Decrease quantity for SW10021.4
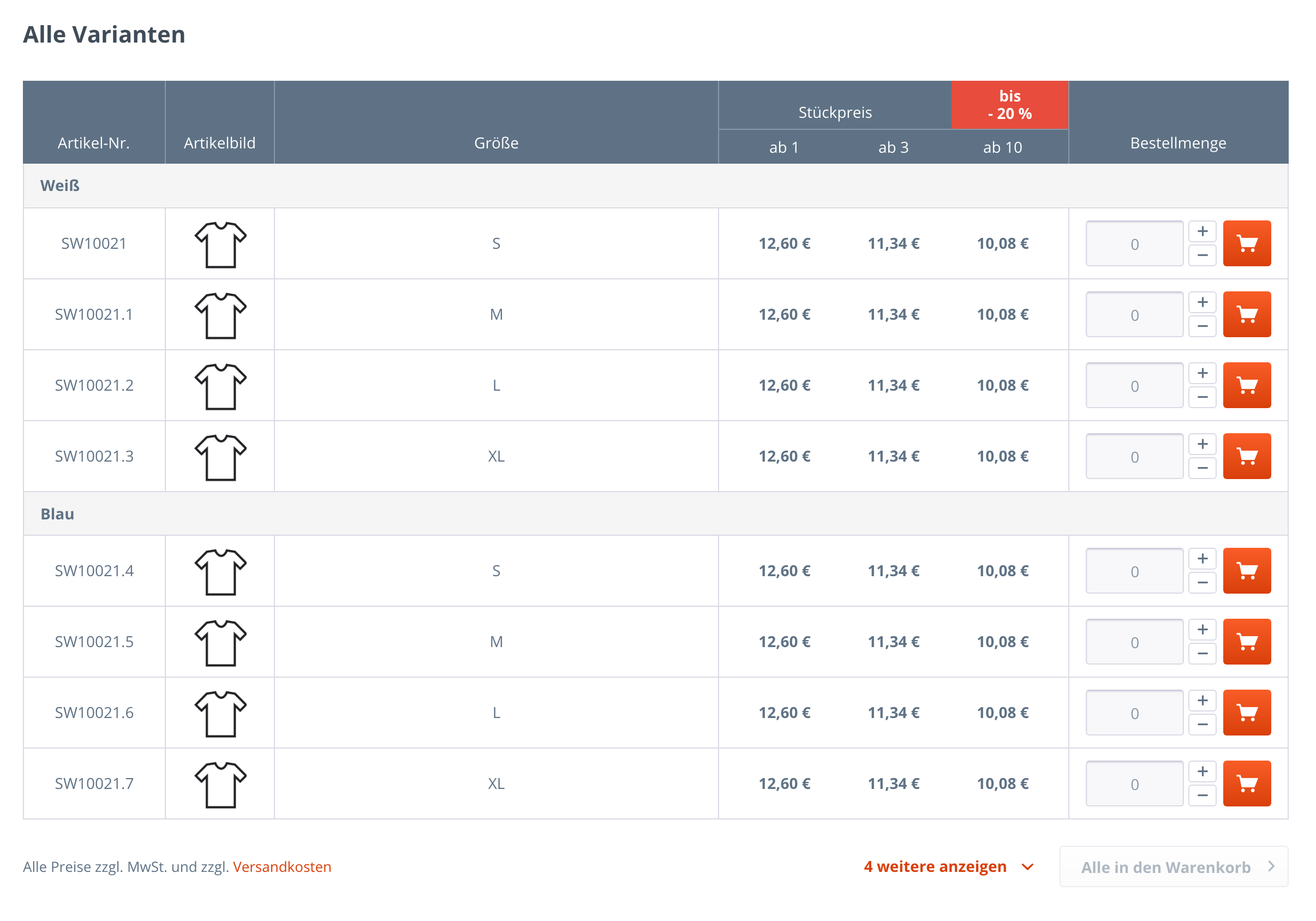 tap(1203, 583)
